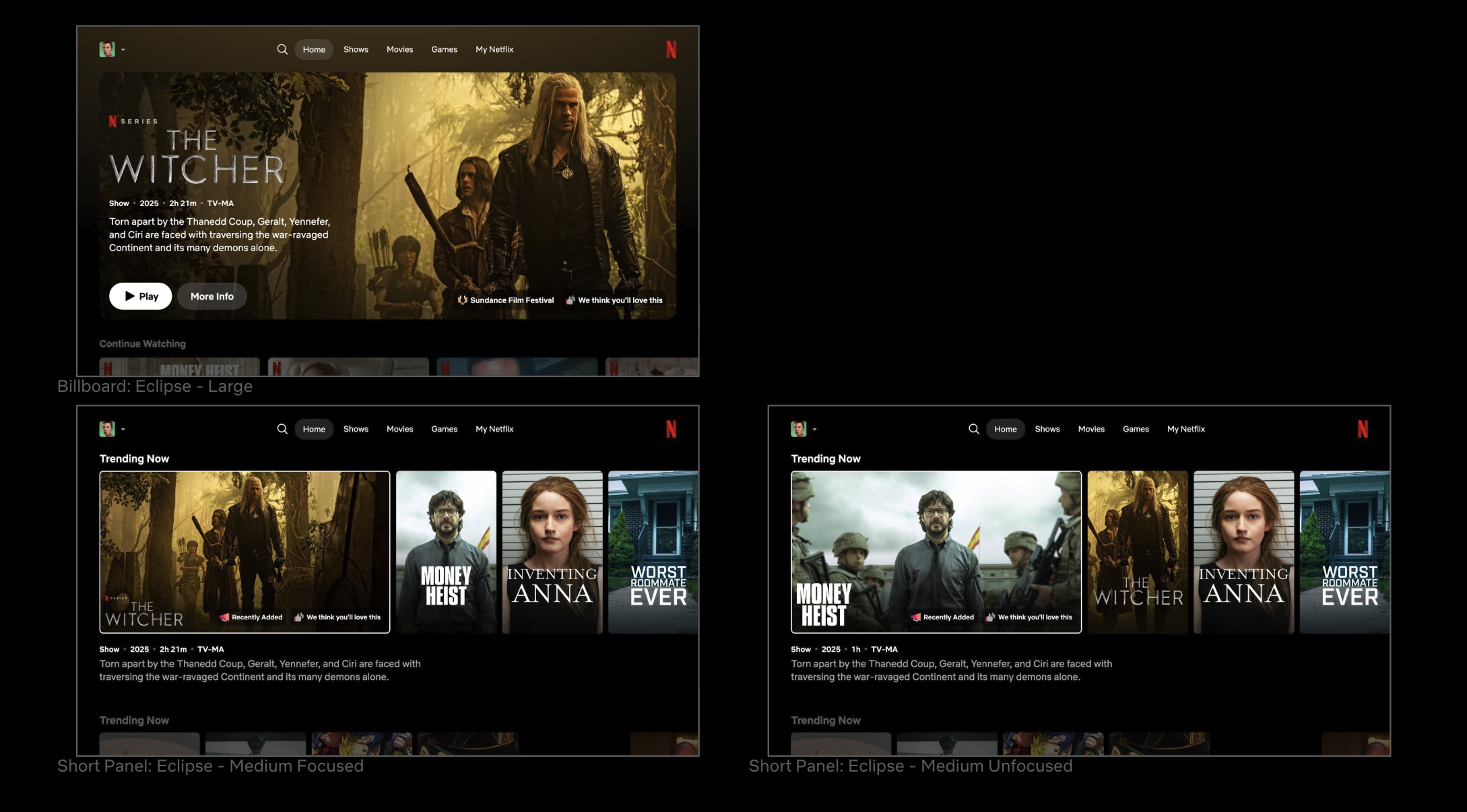1467x812 pixels.
Task: Select Home tab in Billboard Large mockup
Action: point(314,49)
